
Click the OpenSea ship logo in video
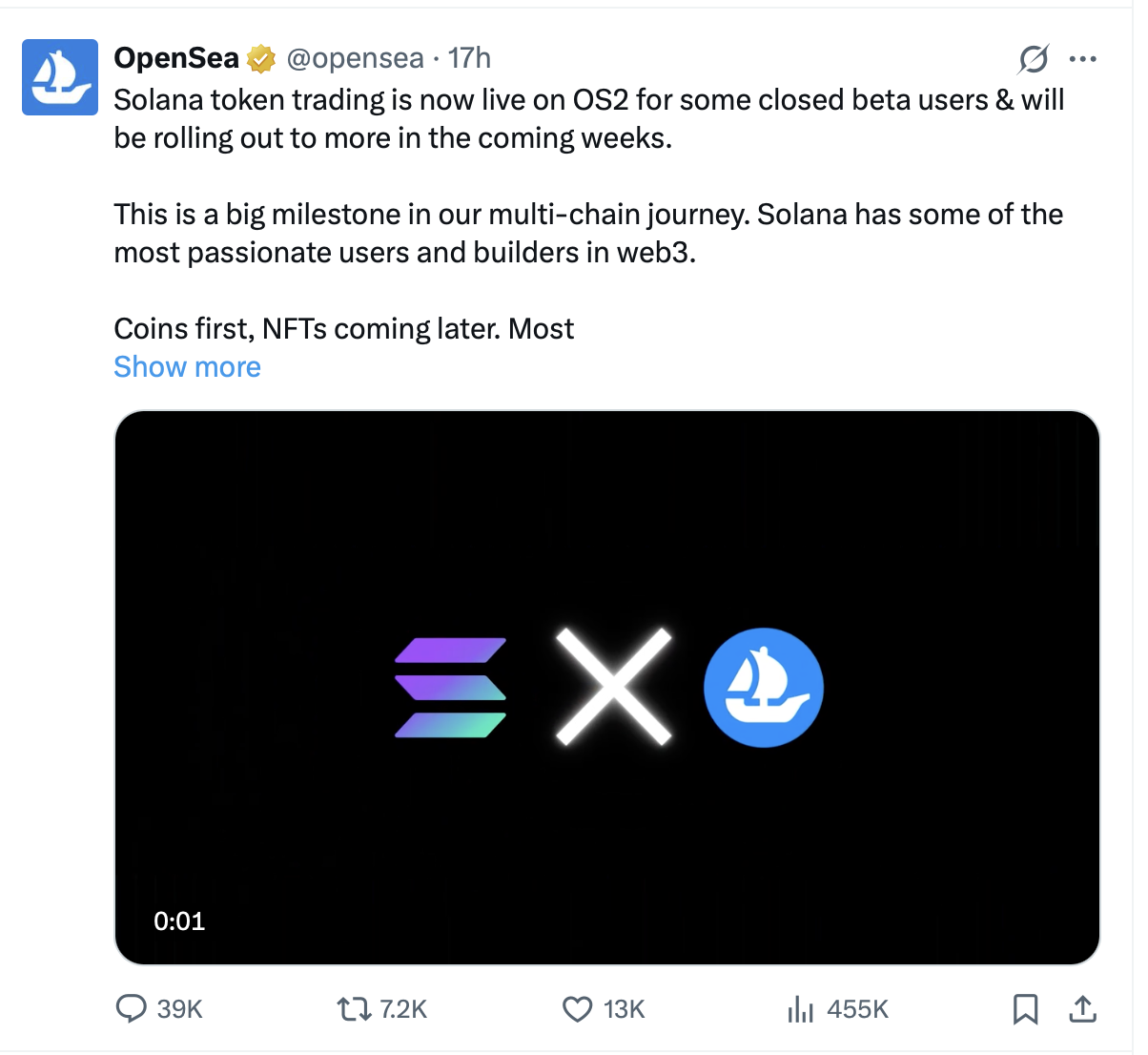(764, 688)
